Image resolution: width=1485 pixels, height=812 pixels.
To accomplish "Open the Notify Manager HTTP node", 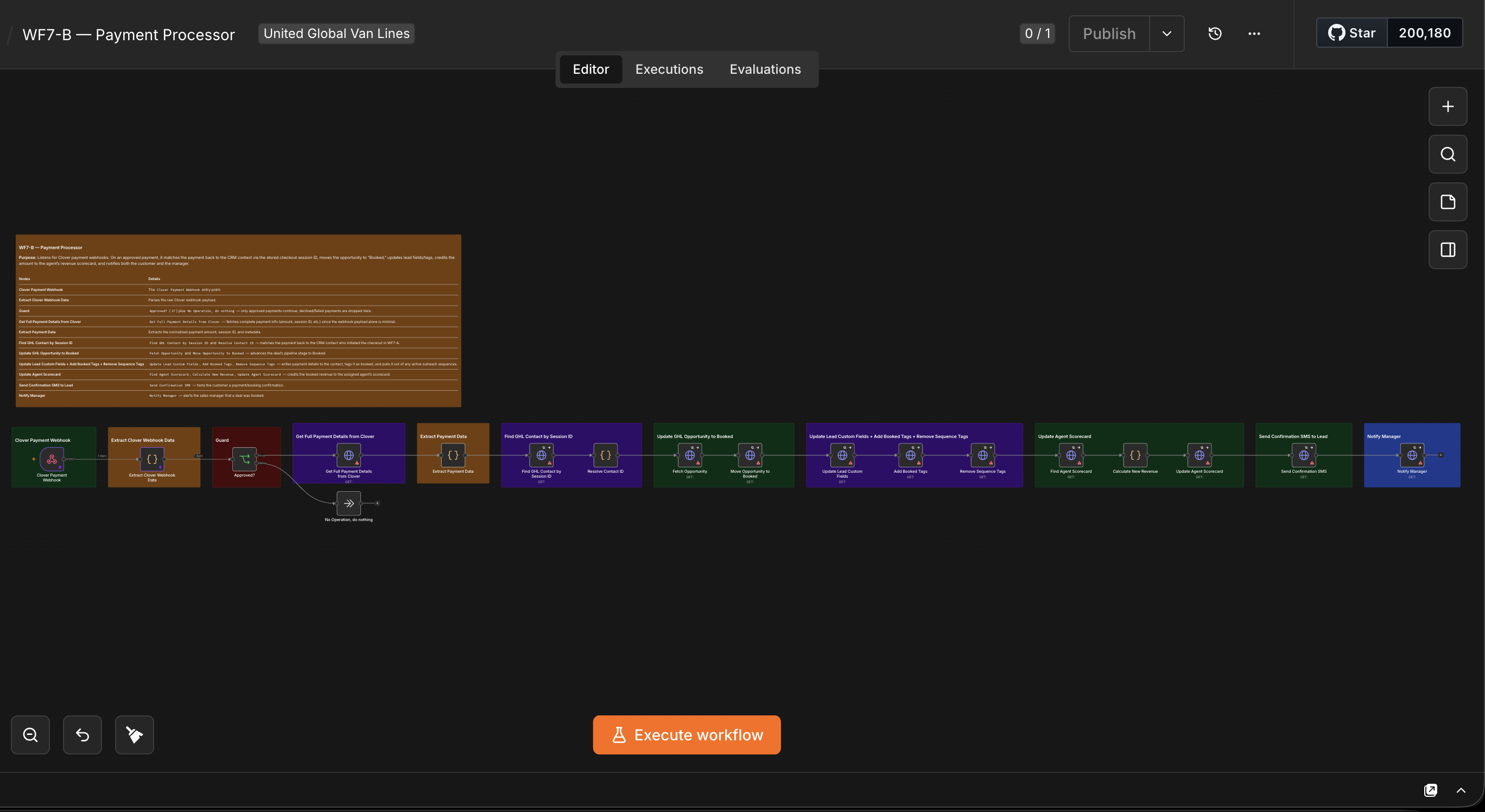I will pos(1412,455).
